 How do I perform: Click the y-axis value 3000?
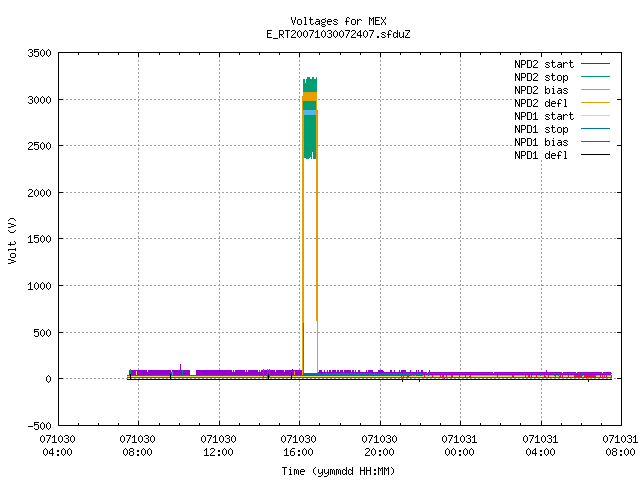(40, 100)
